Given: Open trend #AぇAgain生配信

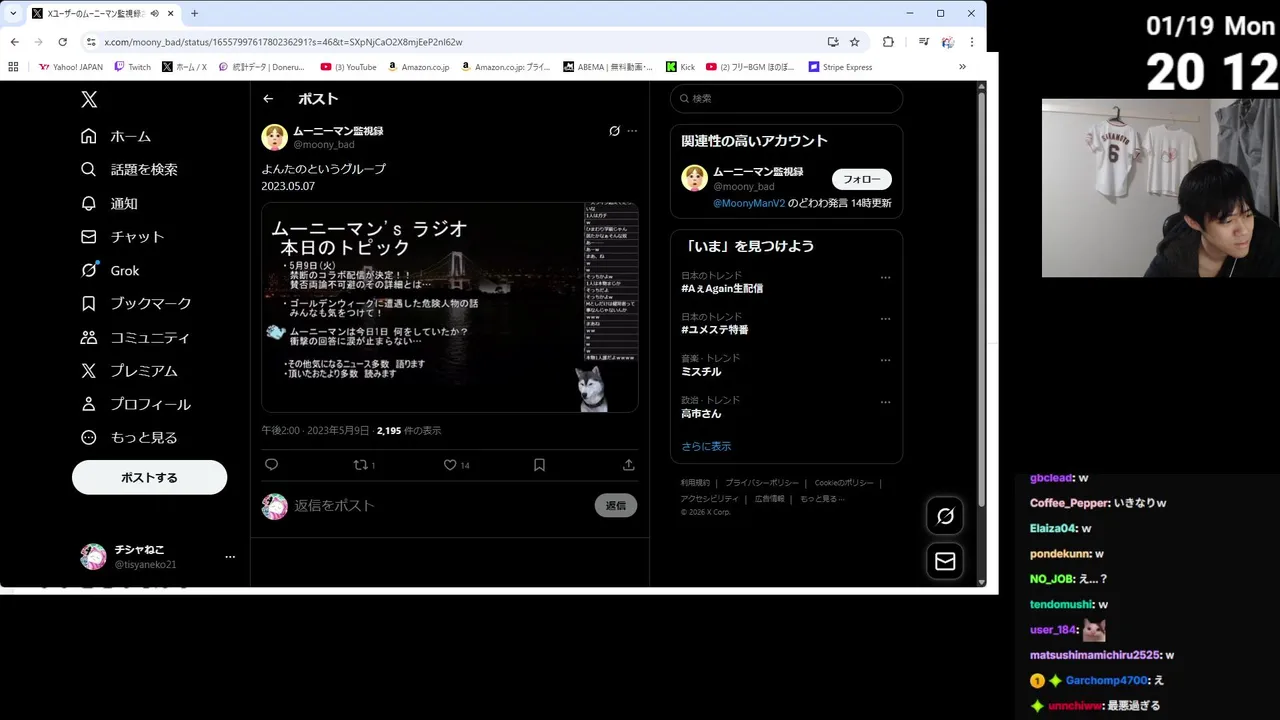Looking at the screenshot, I should [x=722, y=289].
